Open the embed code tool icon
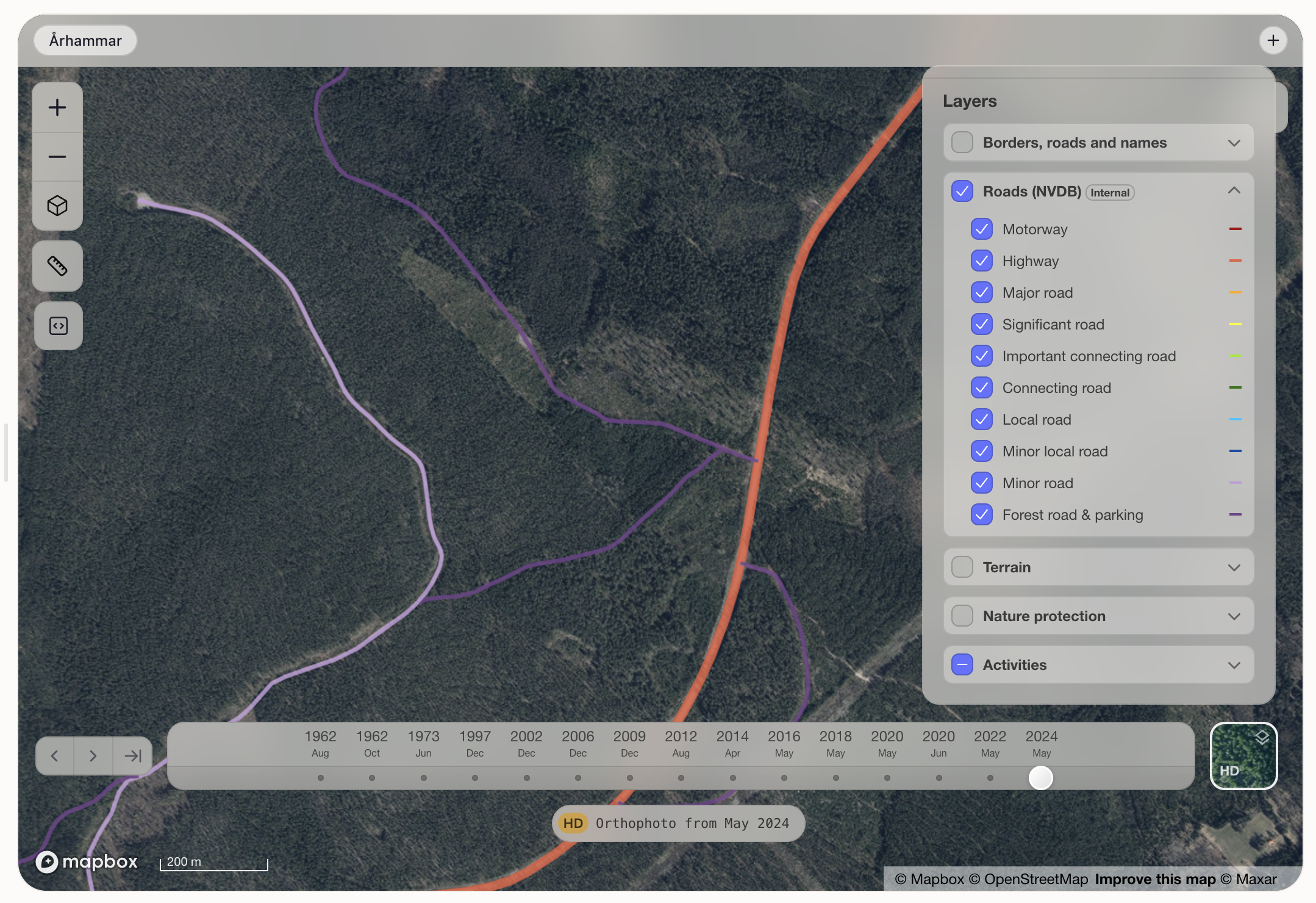The height and width of the screenshot is (903, 1316). click(59, 326)
